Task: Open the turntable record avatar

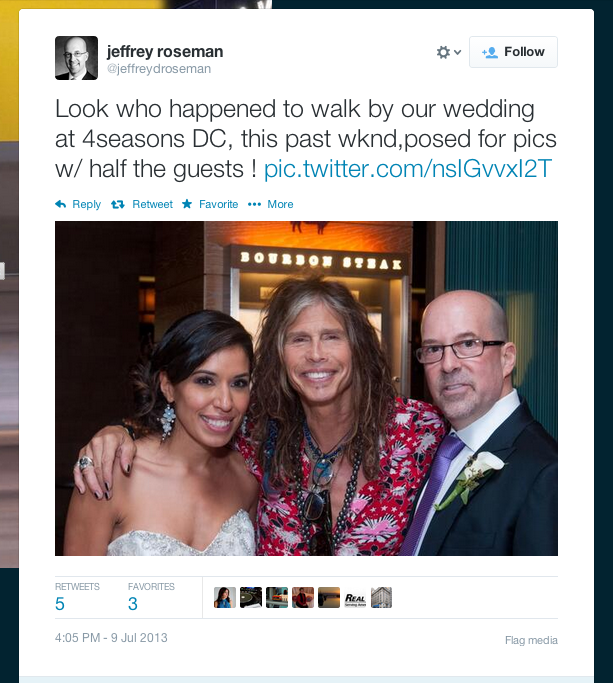Action: 251,597
